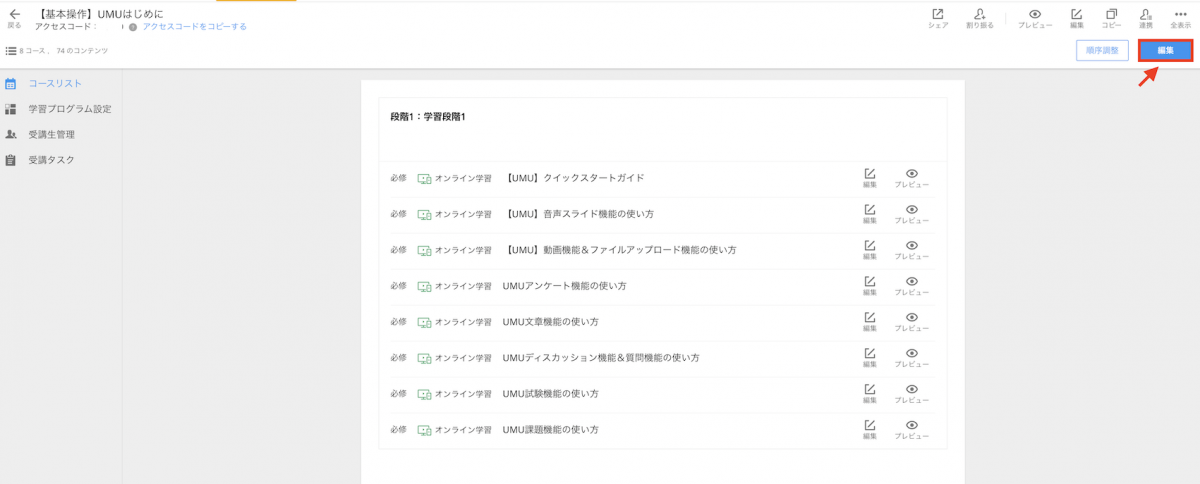This screenshot has width=1200, height=484.
Task: Preview the UMU課題機能の使い方 course
Action: click(x=911, y=430)
